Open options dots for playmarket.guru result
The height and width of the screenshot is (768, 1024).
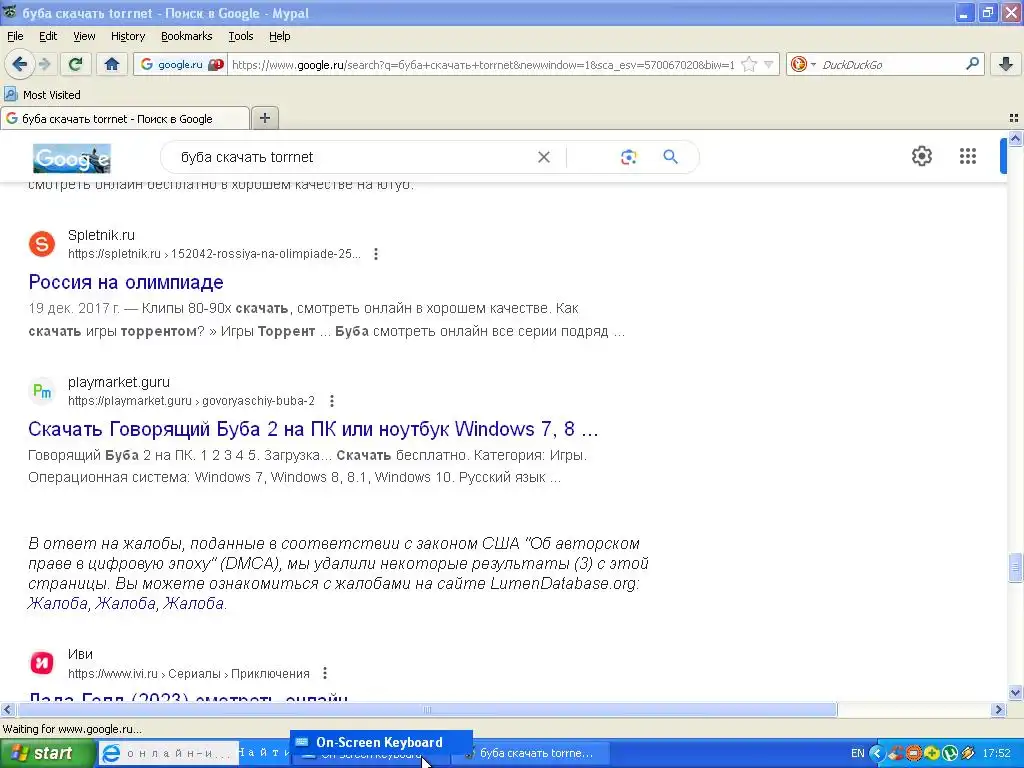coord(332,400)
